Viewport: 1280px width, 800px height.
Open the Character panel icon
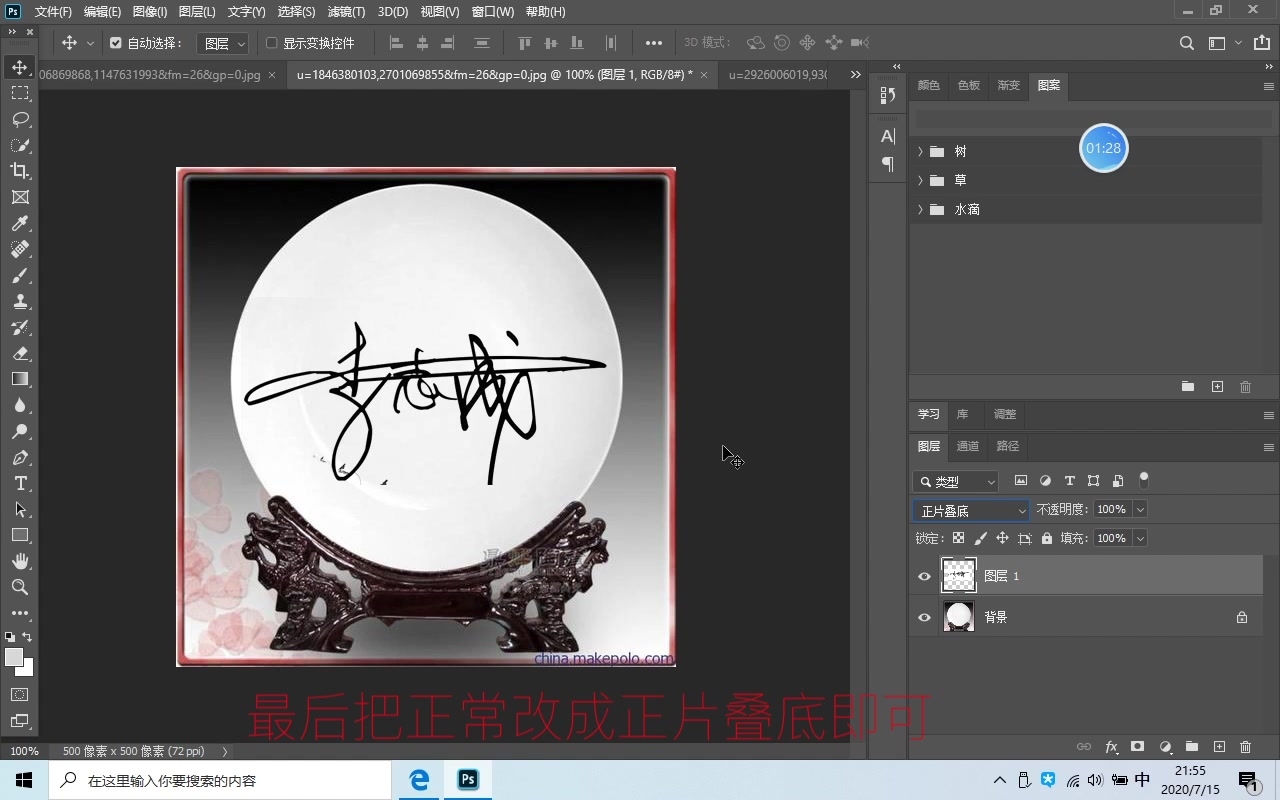pyautogui.click(x=888, y=136)
